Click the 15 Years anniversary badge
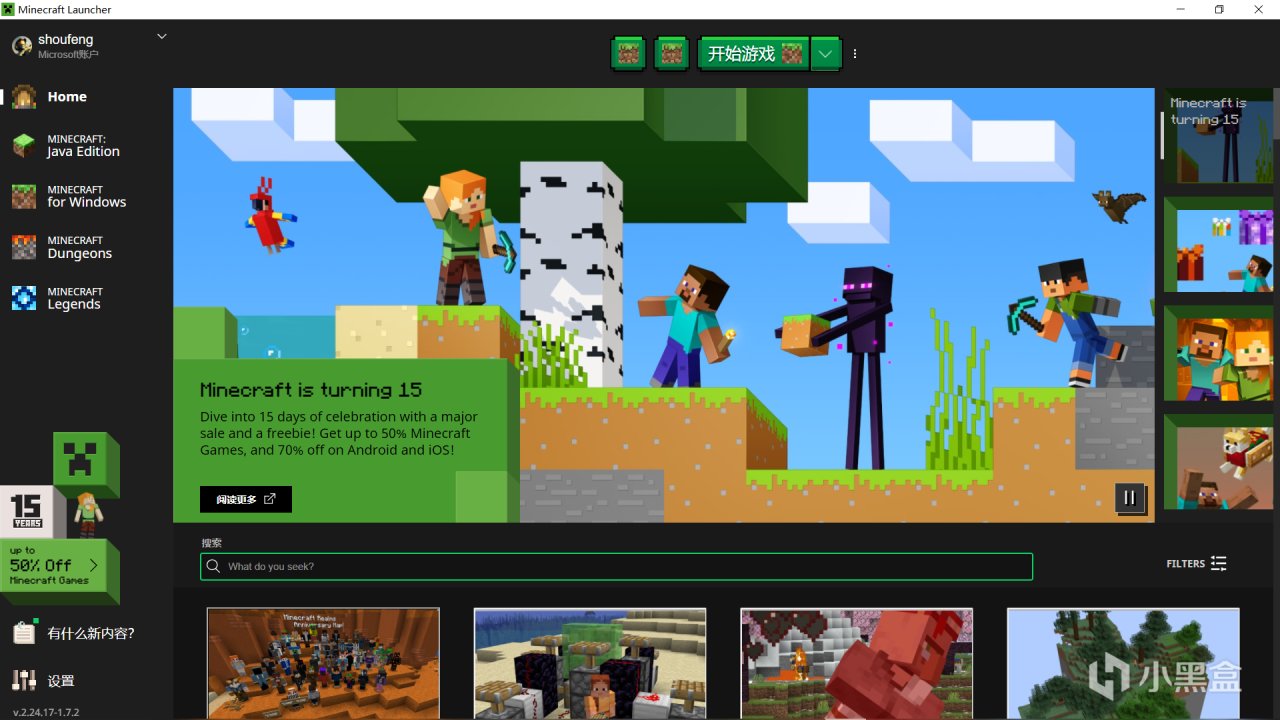 26,510
